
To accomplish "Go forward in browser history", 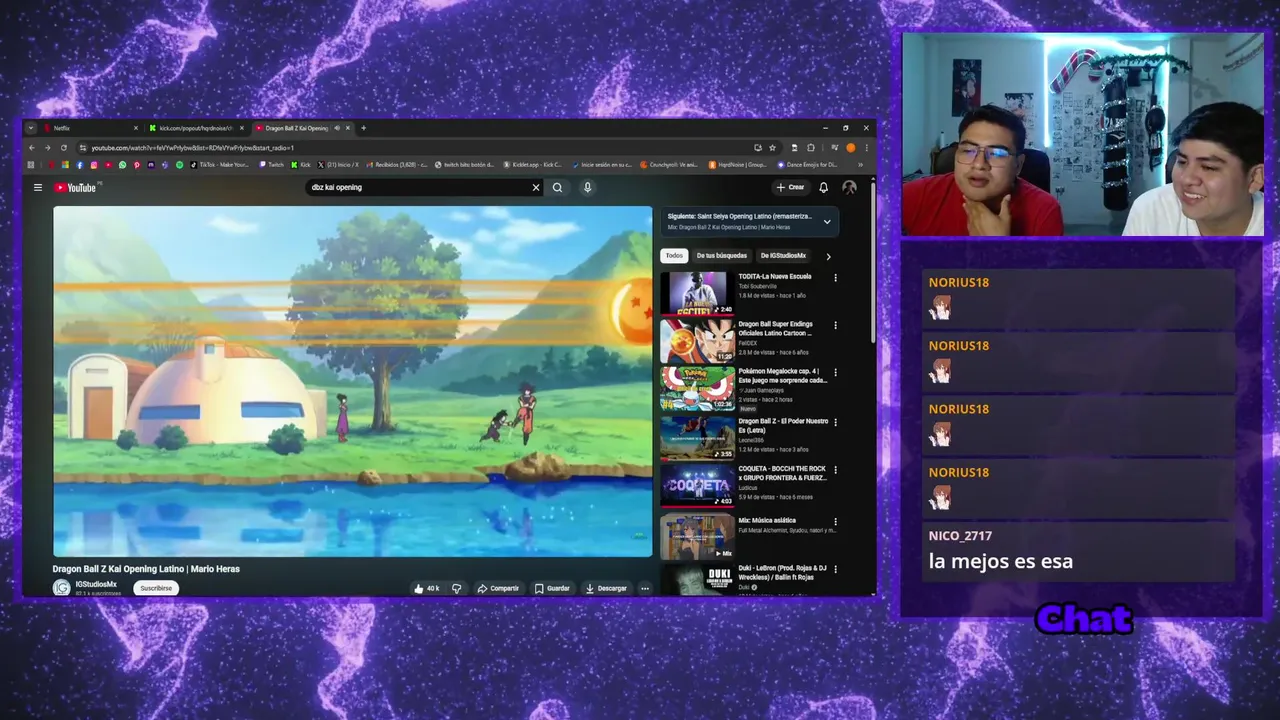I will (x=47, y=148).
